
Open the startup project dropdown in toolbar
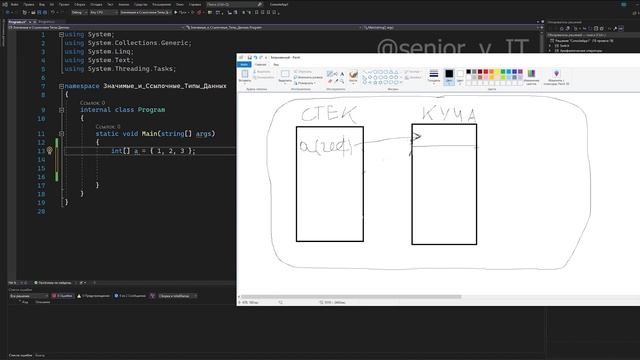pos(145,12)
